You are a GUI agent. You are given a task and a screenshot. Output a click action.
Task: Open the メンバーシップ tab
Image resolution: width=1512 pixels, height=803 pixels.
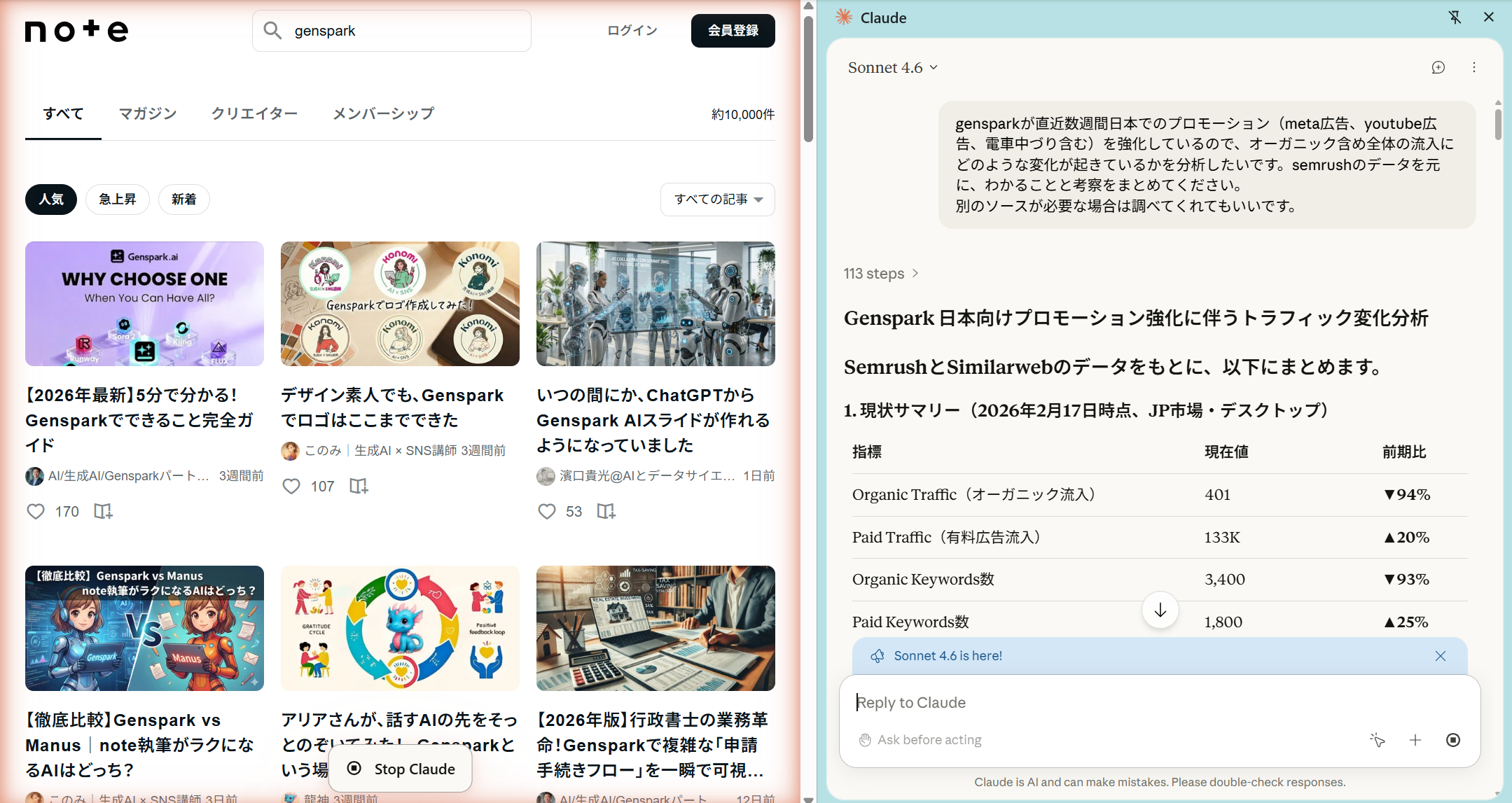(383, 113)
